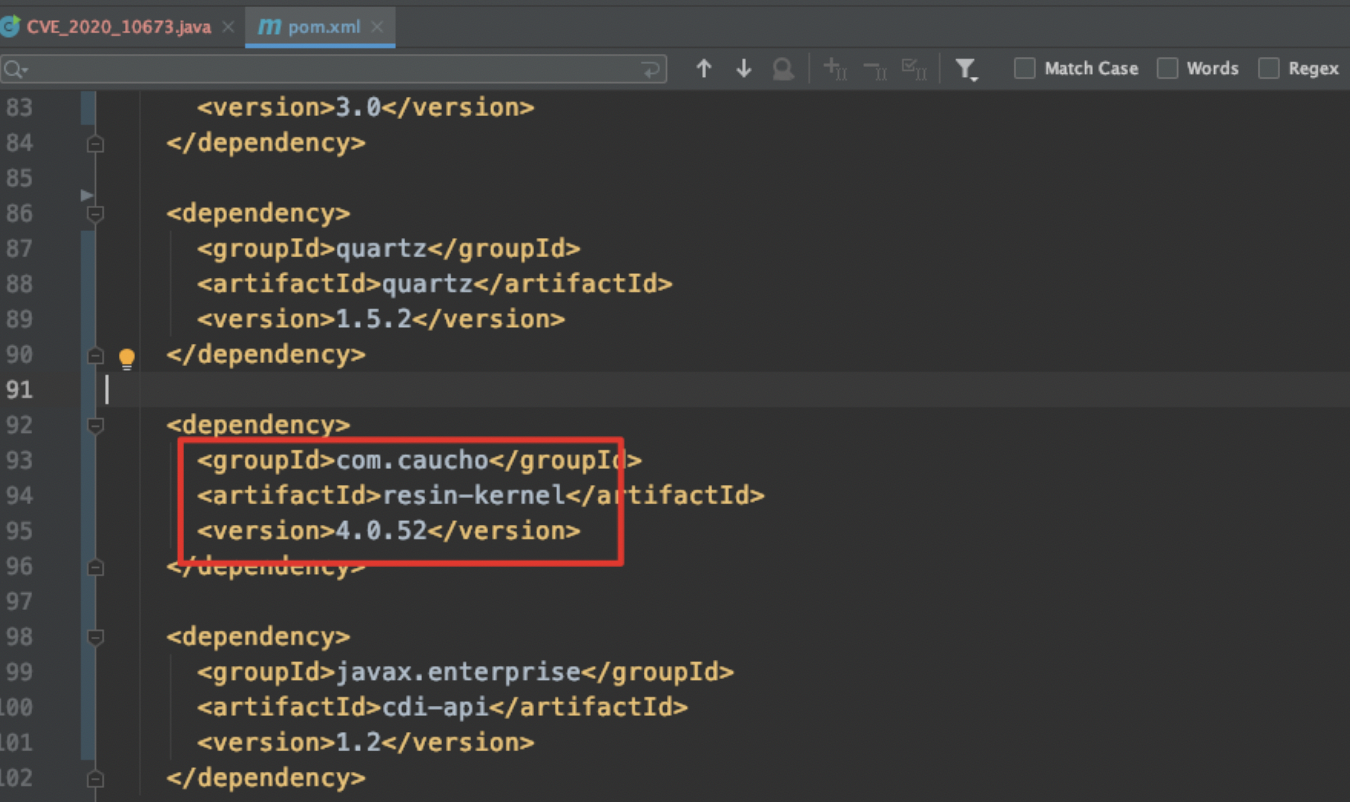Image resolution: width=1350 pixels, height=802 pixels.
Task: Enable the Match Case checkbox
Action: tap(1024, 68)
